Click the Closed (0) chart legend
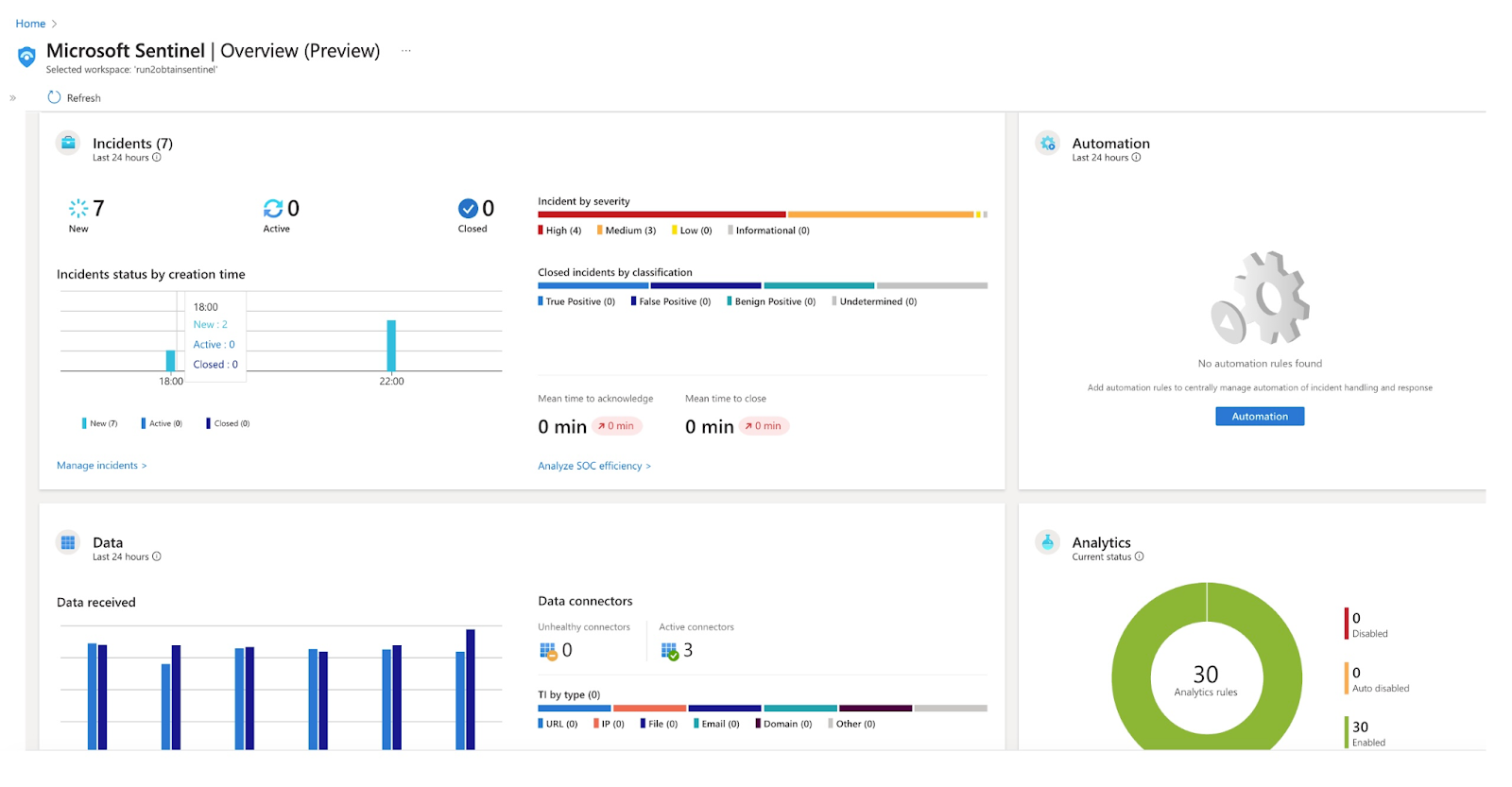Screen dimensions: 1512x787 coord(228,423)
